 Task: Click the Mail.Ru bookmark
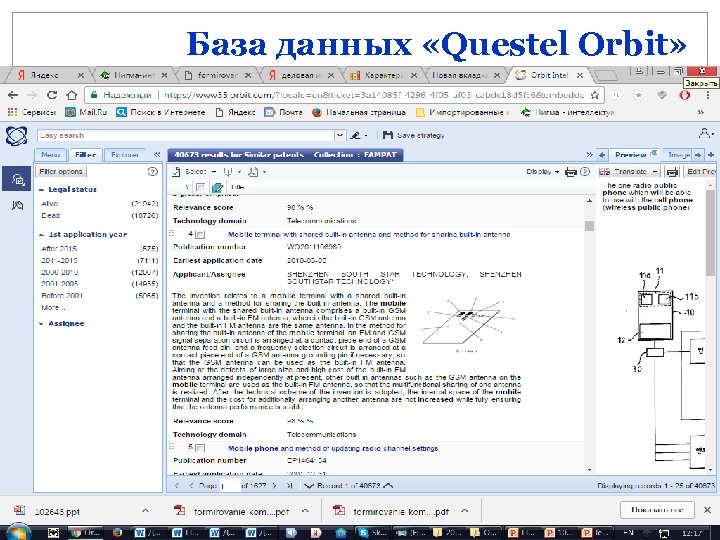(86, 112)
